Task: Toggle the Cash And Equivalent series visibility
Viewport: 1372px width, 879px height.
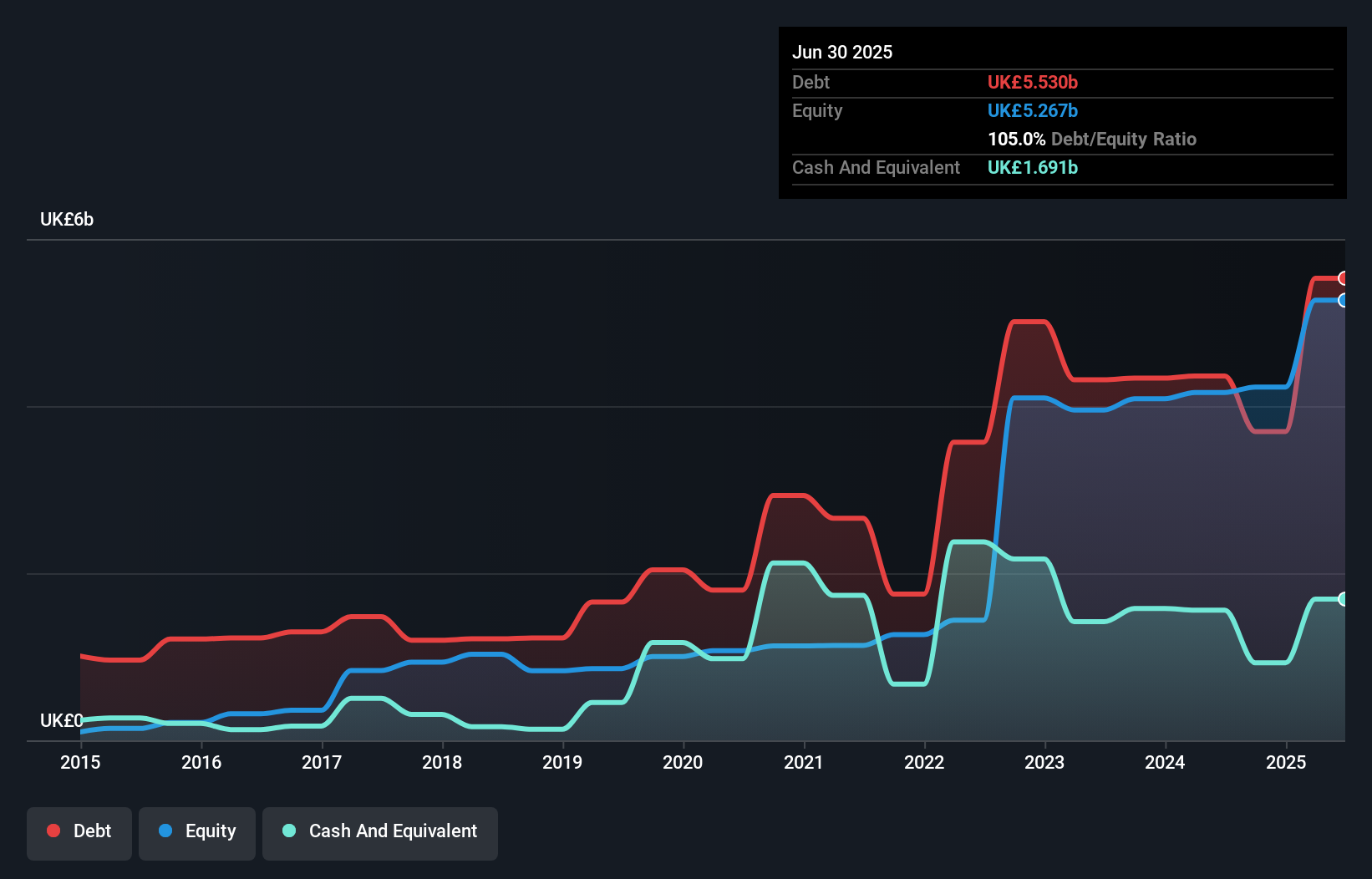Action: pos(380,831)
